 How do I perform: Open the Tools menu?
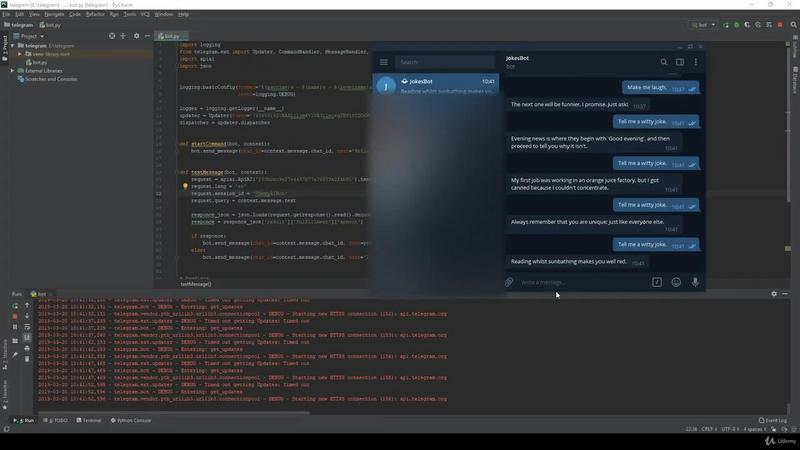(x=130, y=14)
